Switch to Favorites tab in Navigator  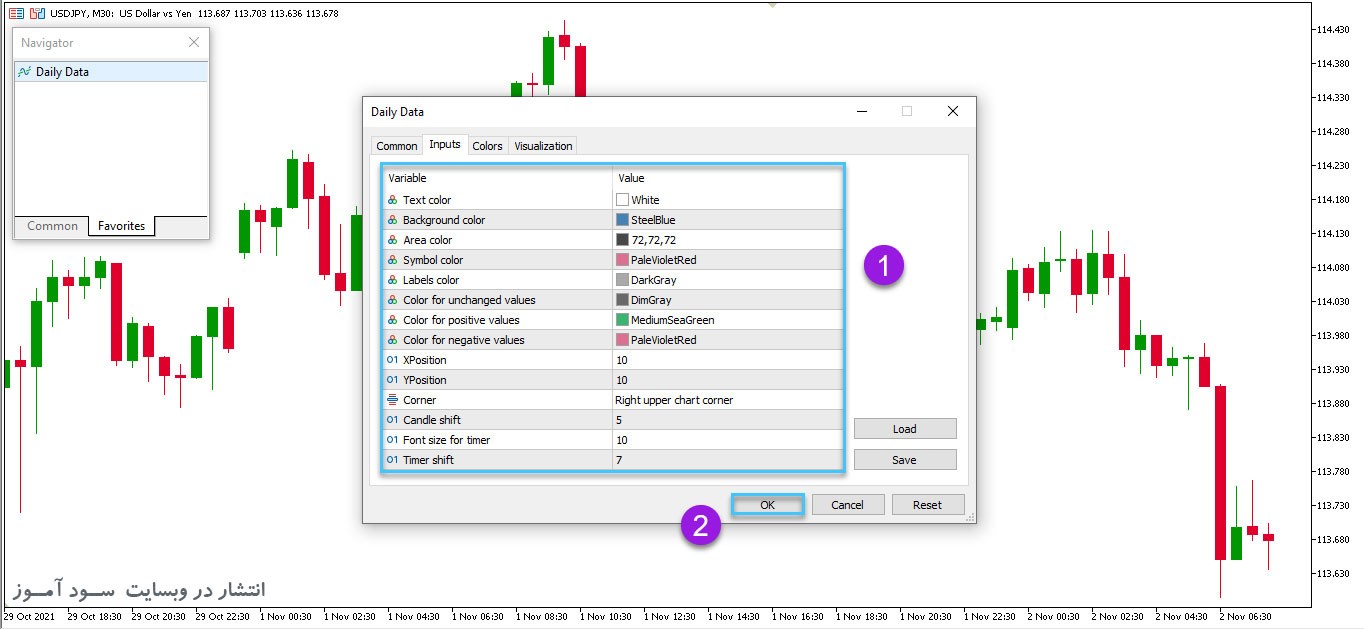tap(121, 226)
